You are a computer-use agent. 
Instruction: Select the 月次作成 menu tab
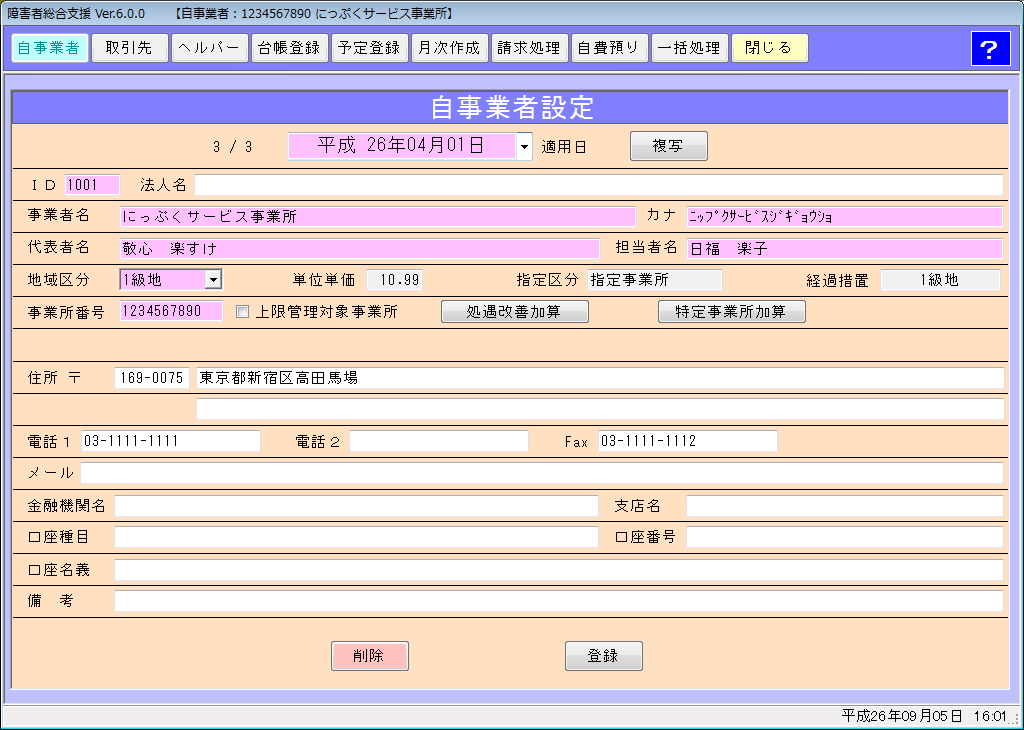pos(450,48)
